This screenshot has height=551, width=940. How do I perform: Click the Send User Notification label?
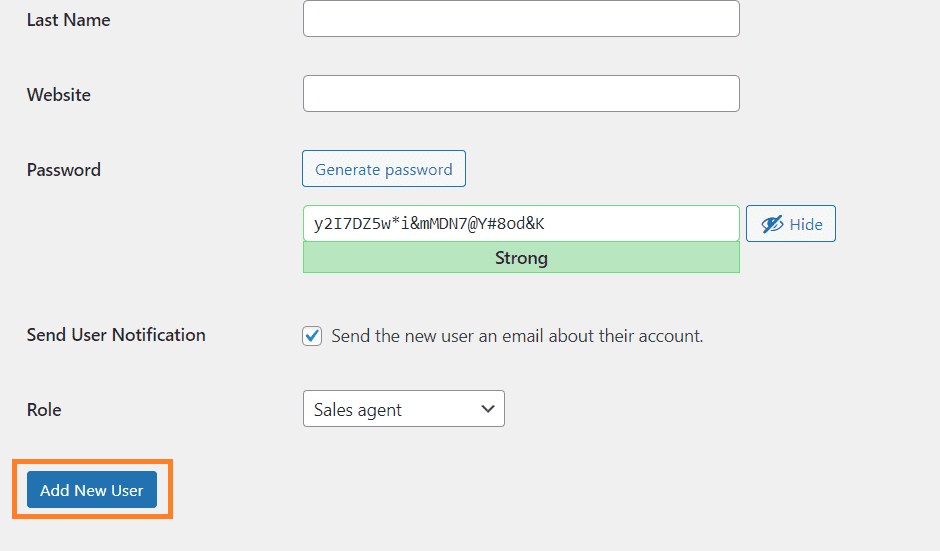[116, 335]
